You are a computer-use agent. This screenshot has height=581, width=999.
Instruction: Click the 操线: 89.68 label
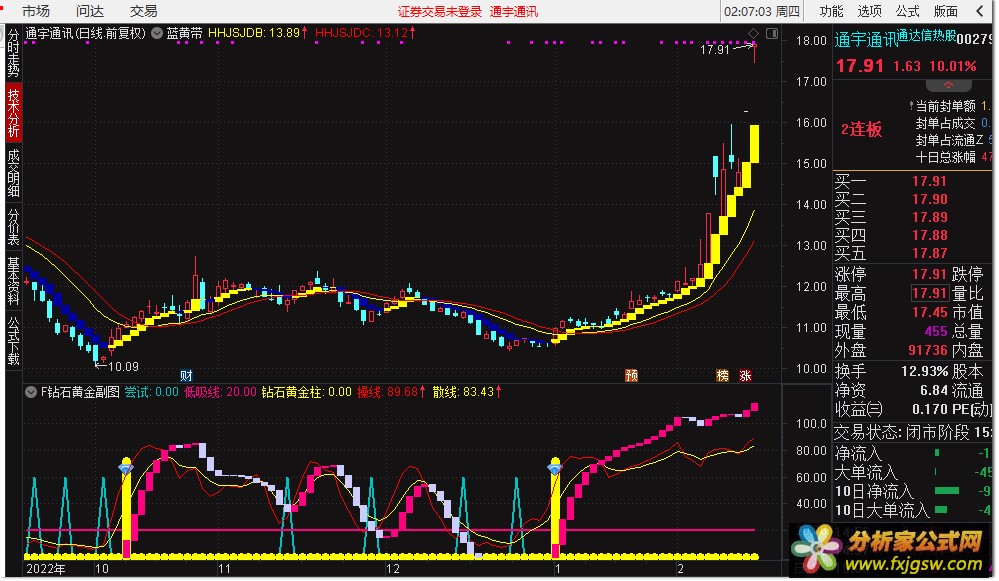(391, 392)
